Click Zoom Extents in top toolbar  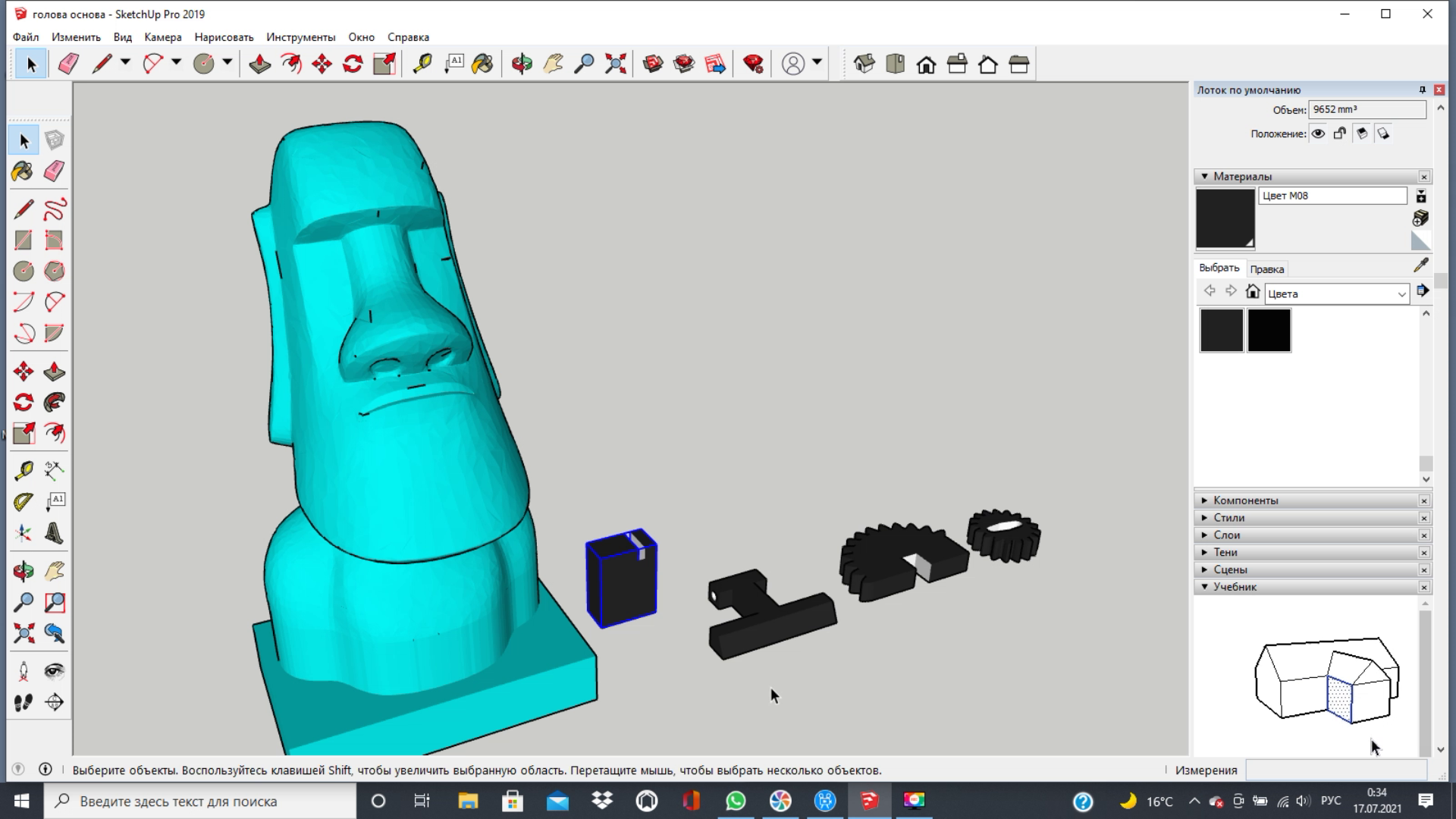click(615, 64)
